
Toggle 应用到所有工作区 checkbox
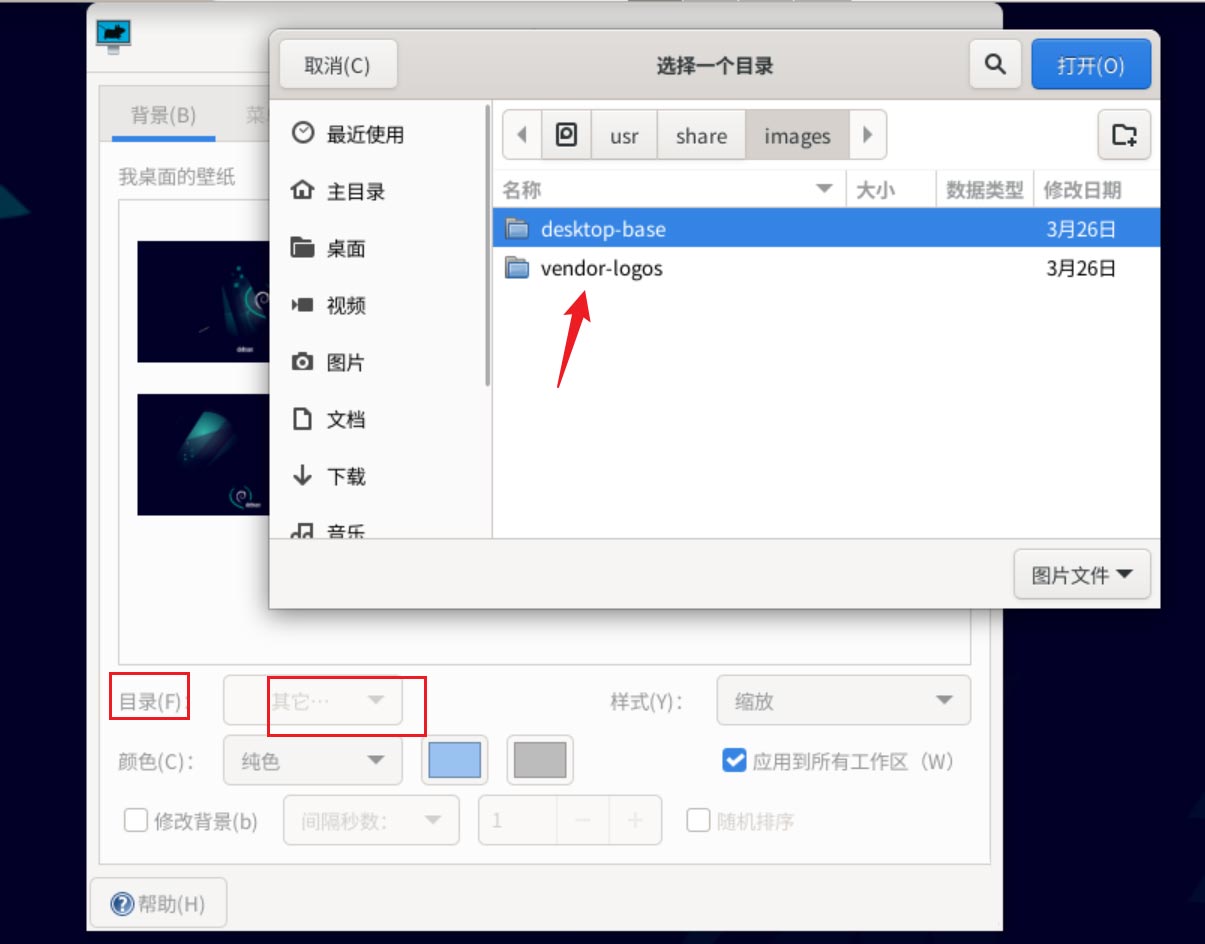[734, 761]
